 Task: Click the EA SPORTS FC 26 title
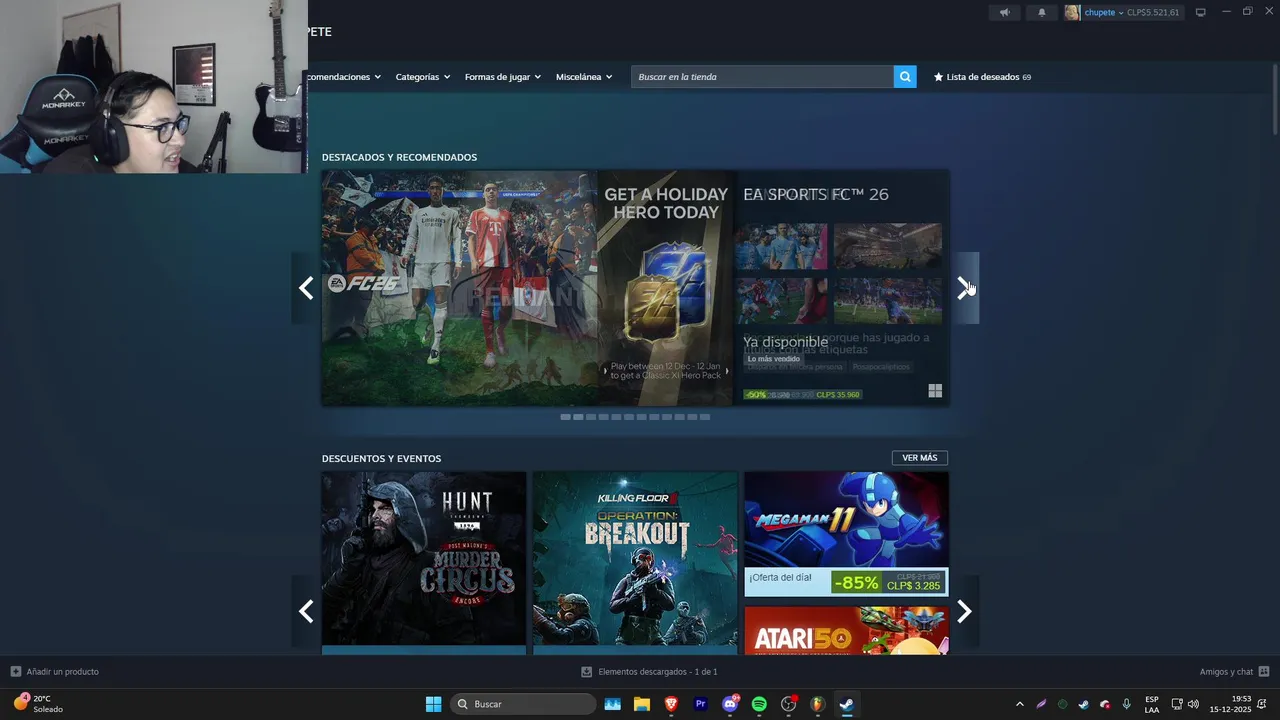tap(816, 194)
